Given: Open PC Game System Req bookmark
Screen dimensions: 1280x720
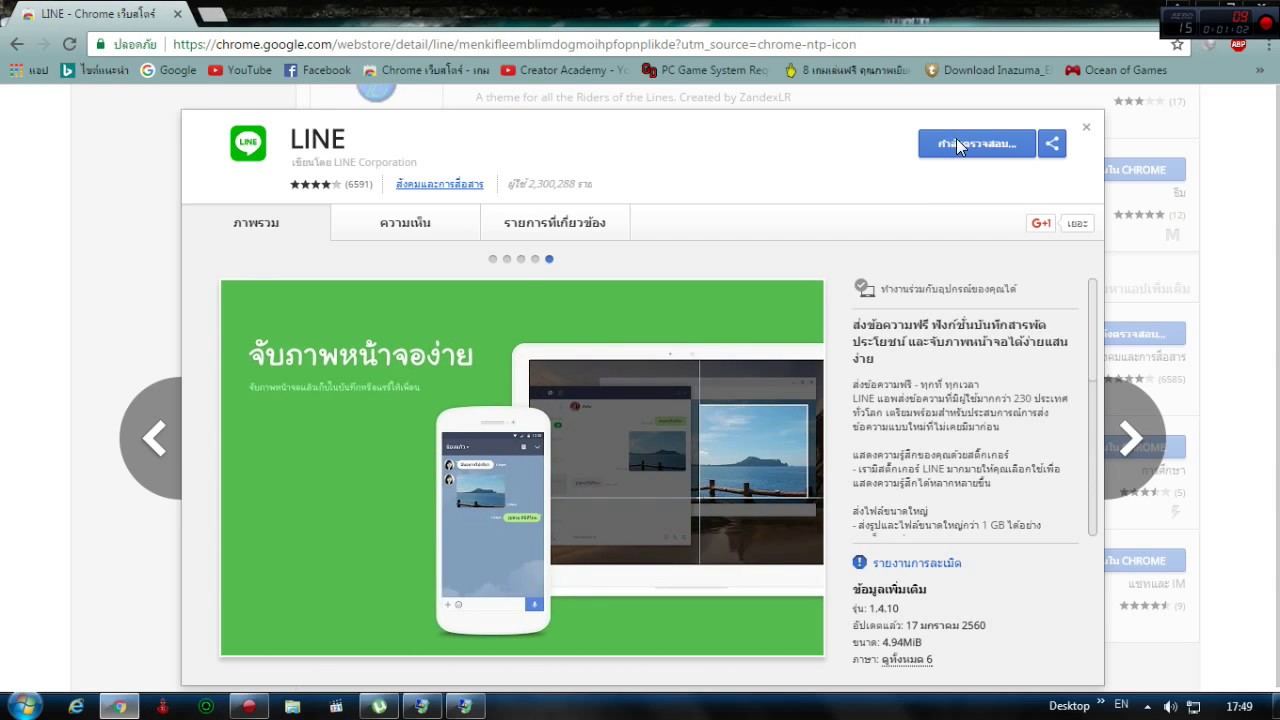Looking at the screenshot, I should click(x=705, y=70).
